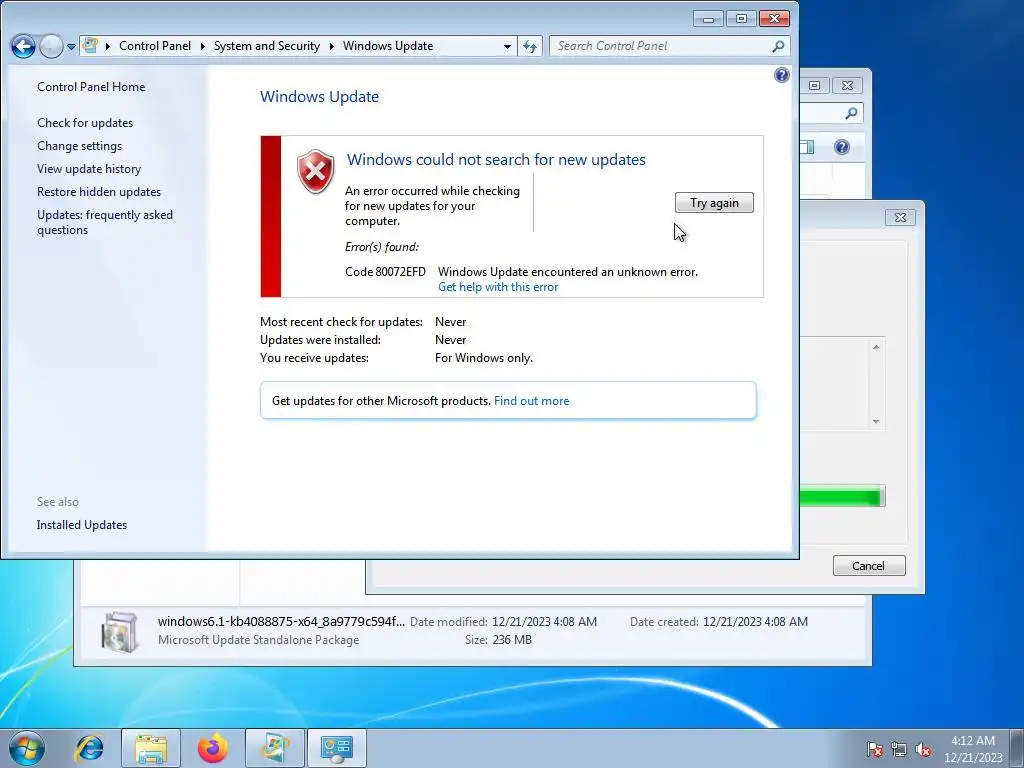Screen dimensions: 1024x768
Task: Select System and Security breadcrumb
Action: click(266, 46)
